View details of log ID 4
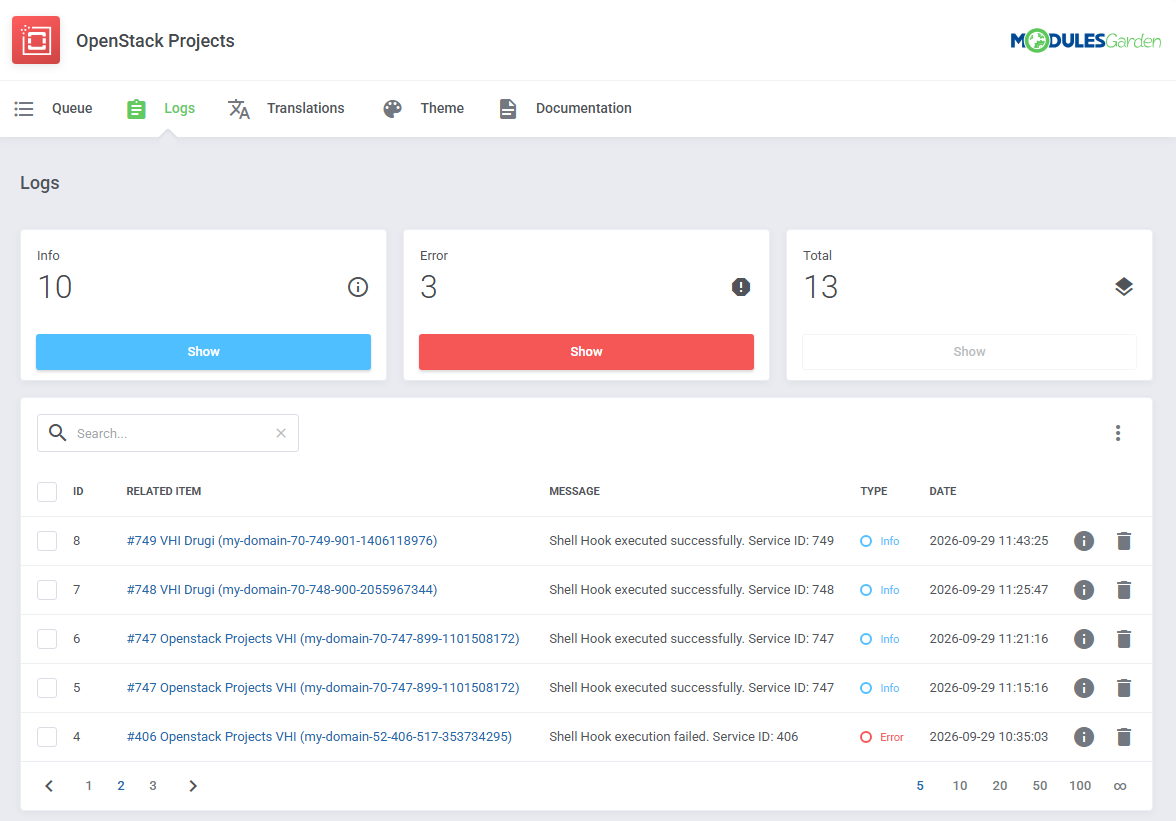The image size is (1176, 821). click(x=1084, y=737)
